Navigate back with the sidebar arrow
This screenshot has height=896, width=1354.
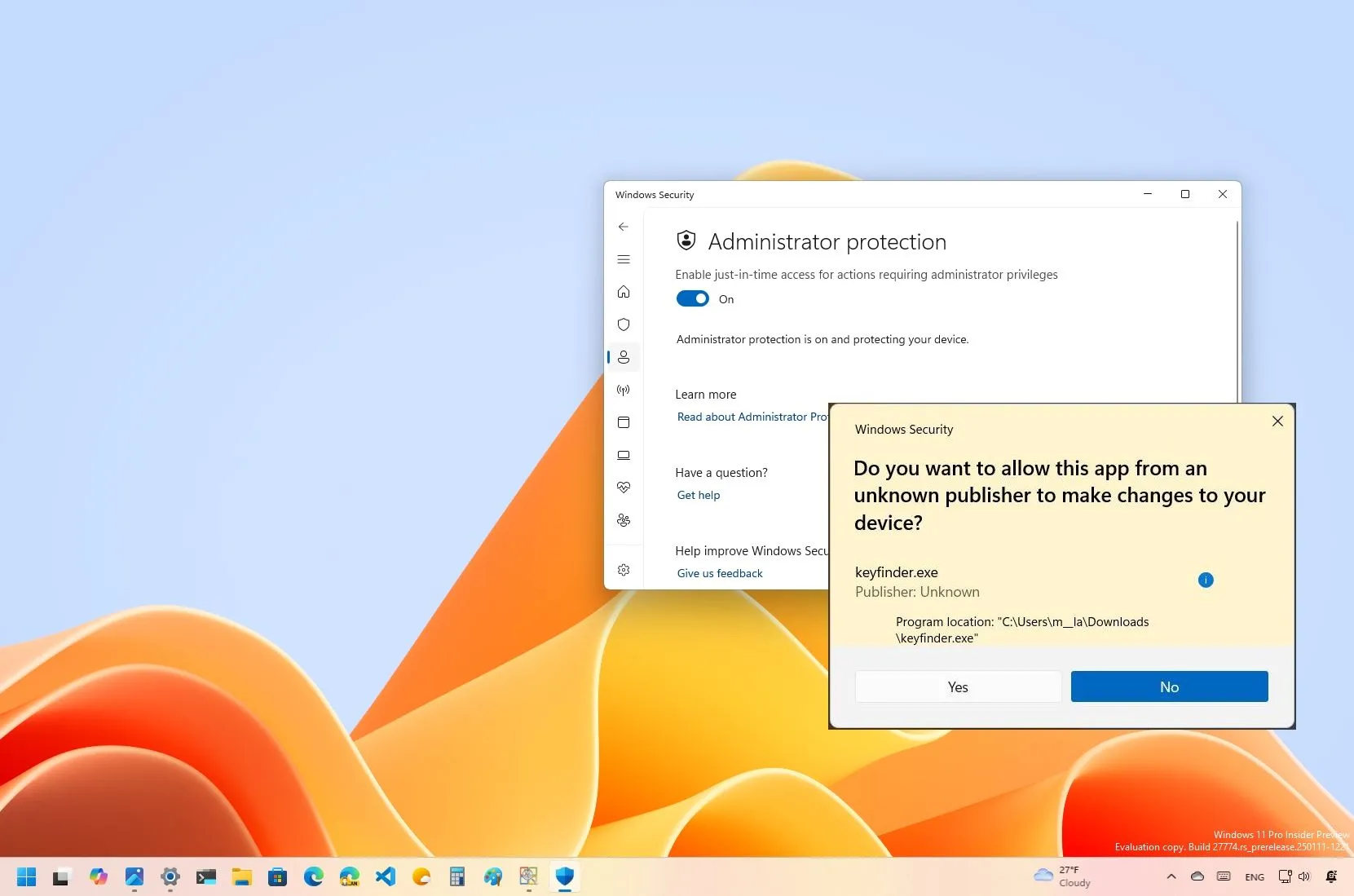point(623,227)
